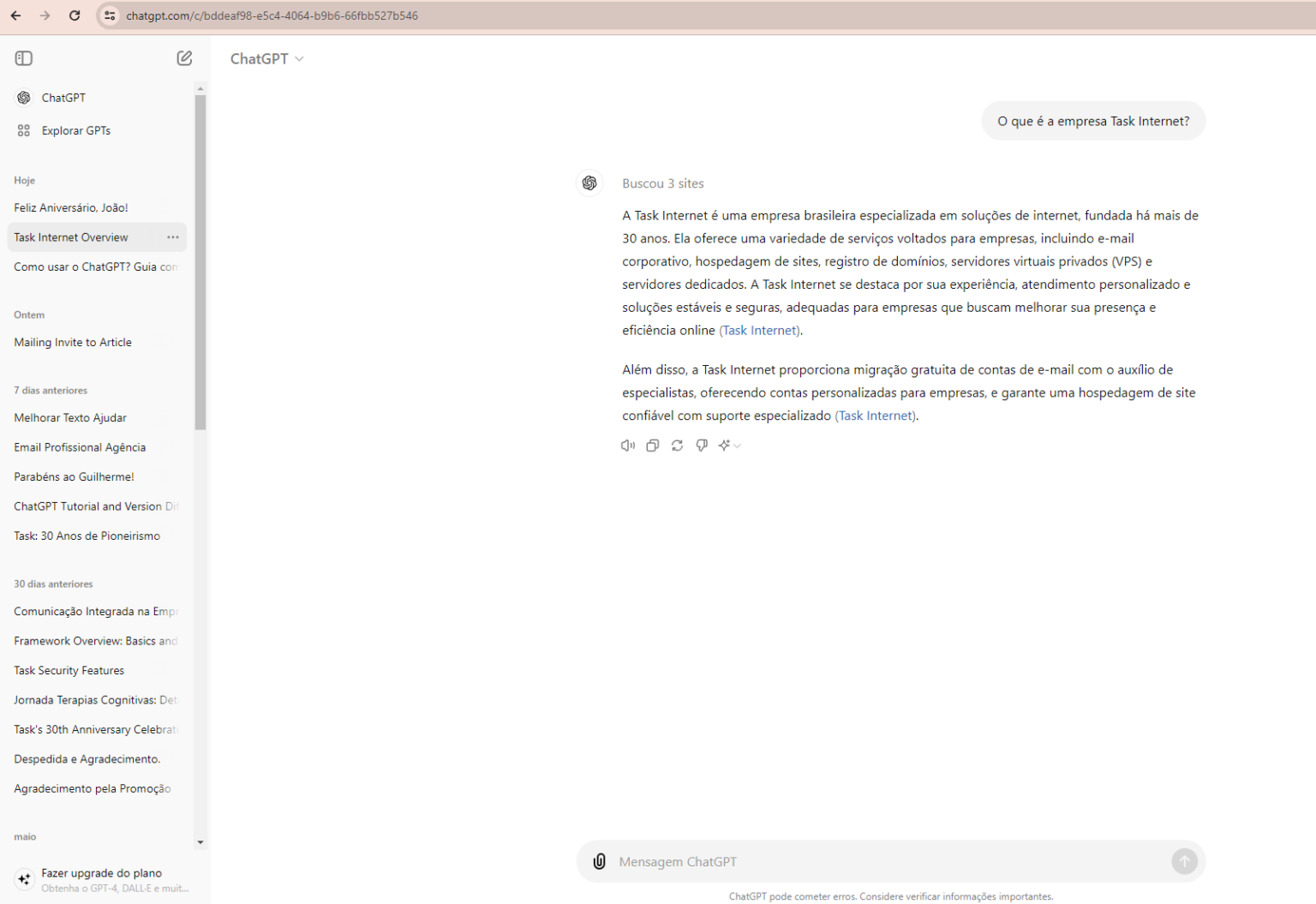Select the ChatGPT logo in the sidebar
Screen dimensions: 1316x904
(23, 97)
